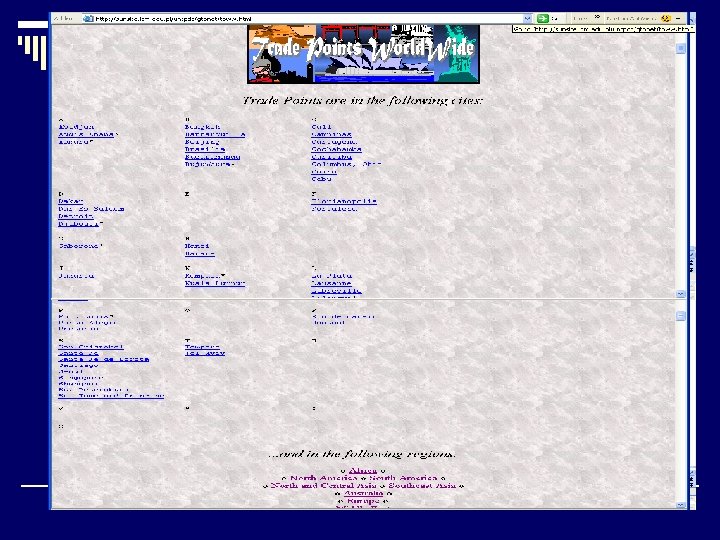Open the Australia region link
The width and height of the screenshot is (720, 540).
coord(363,493)
